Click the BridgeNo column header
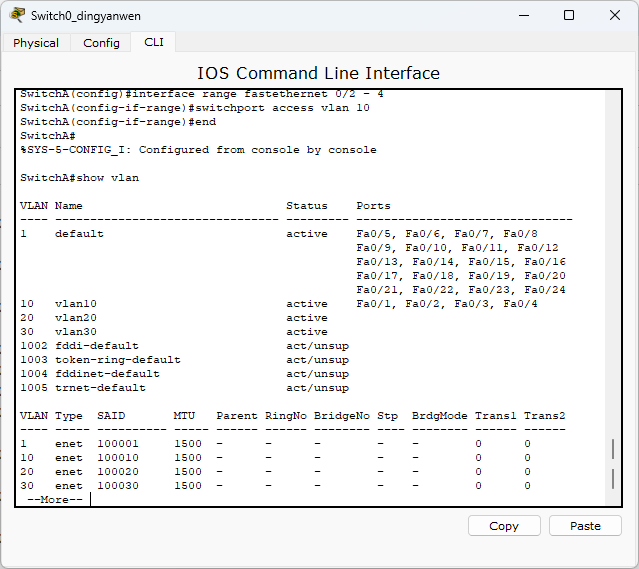 click(x=342, y=416)
